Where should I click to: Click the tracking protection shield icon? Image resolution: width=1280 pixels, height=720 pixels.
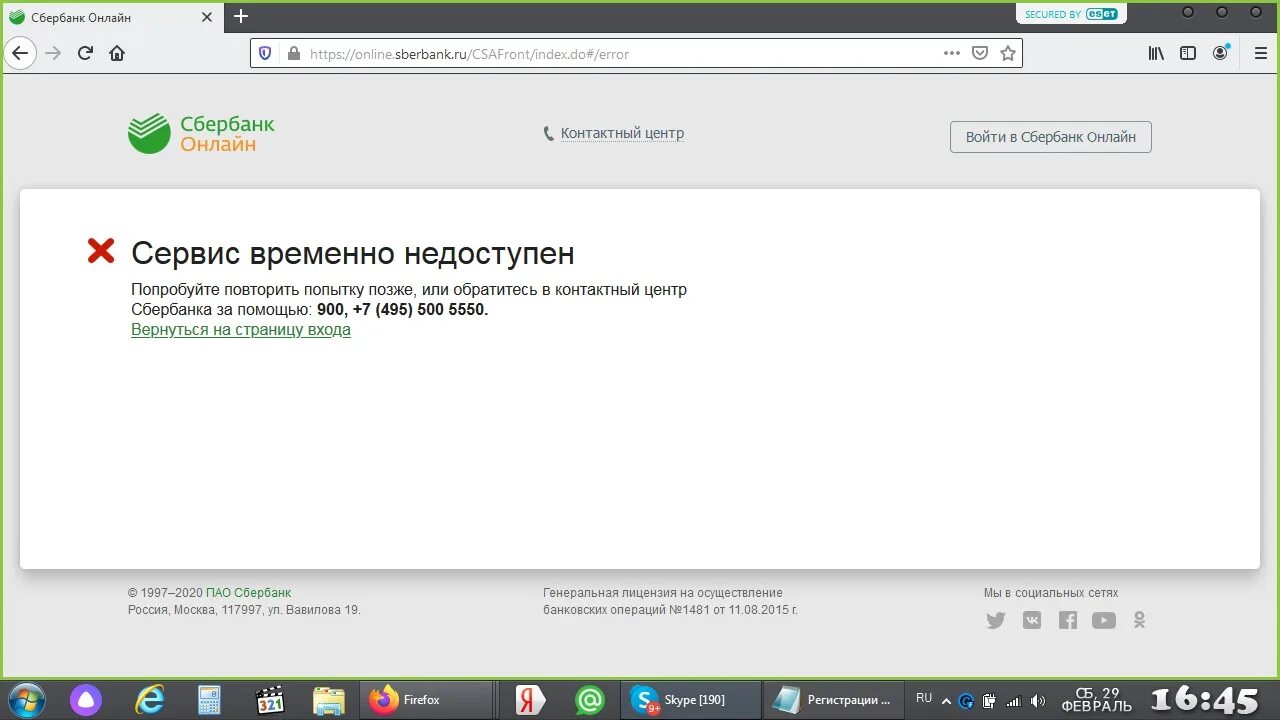pos(265,54)
